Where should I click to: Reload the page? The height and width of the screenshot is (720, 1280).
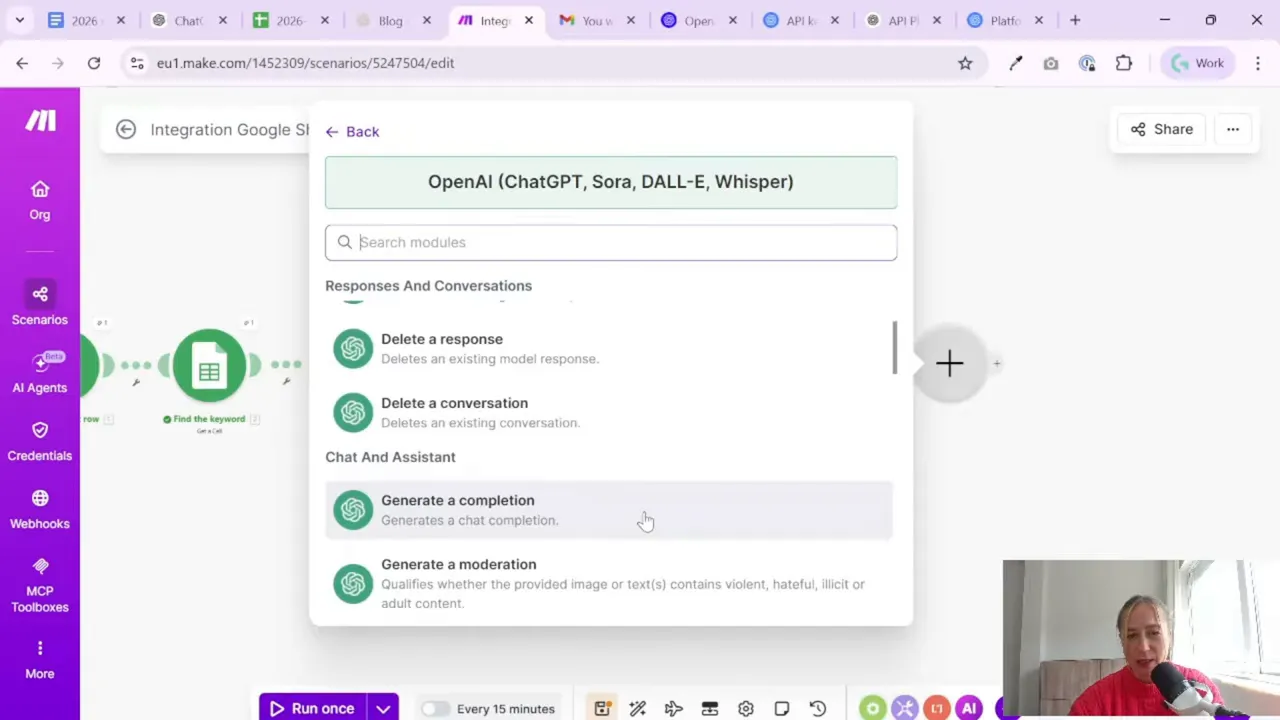point(94,63)
